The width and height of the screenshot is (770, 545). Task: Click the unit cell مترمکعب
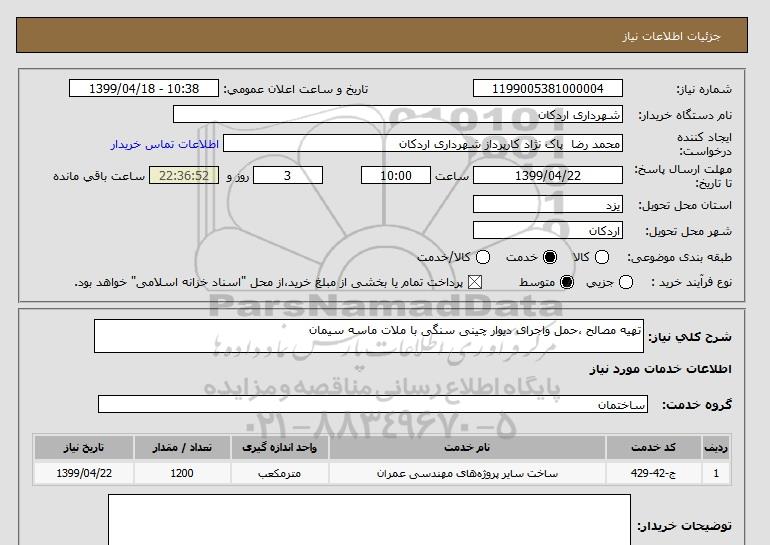point(279,473)
